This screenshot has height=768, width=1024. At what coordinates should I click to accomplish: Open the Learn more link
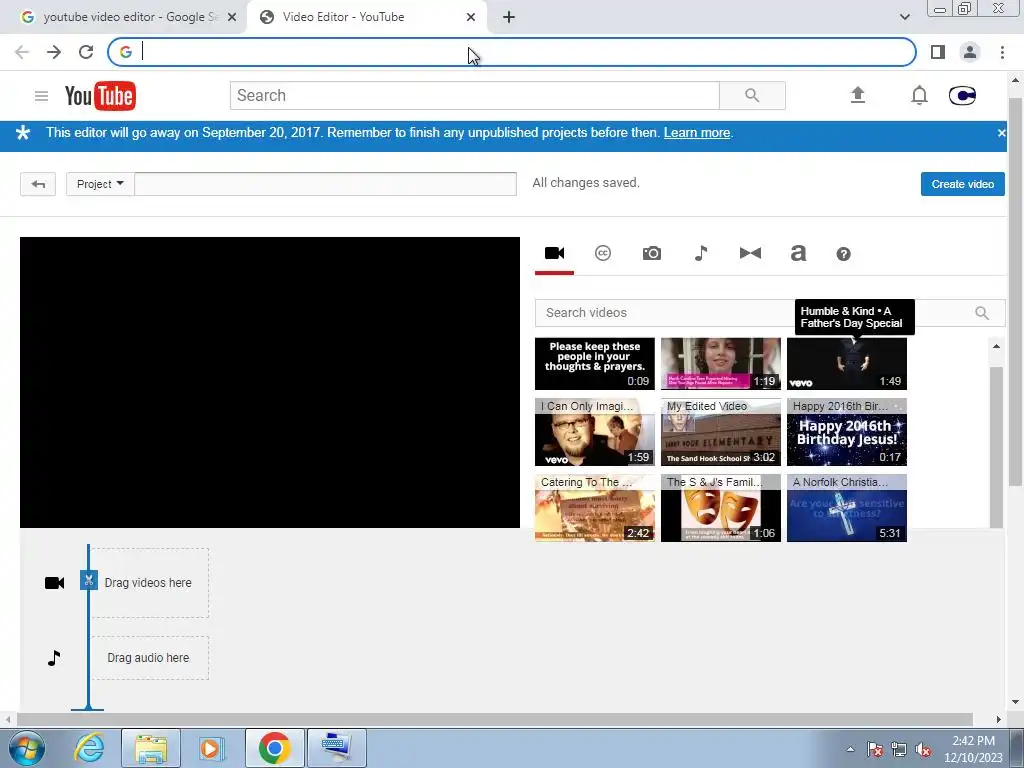click(697, 133)
